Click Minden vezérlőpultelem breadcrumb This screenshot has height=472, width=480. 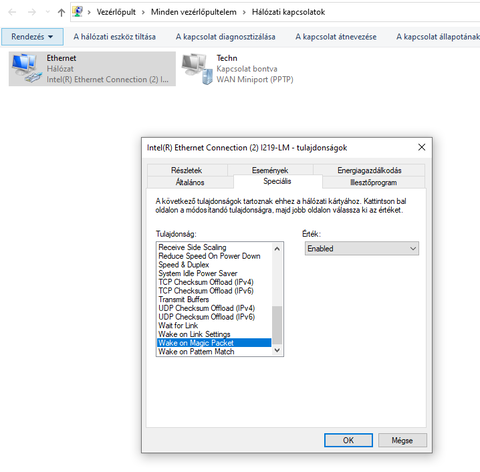(194, 12)
